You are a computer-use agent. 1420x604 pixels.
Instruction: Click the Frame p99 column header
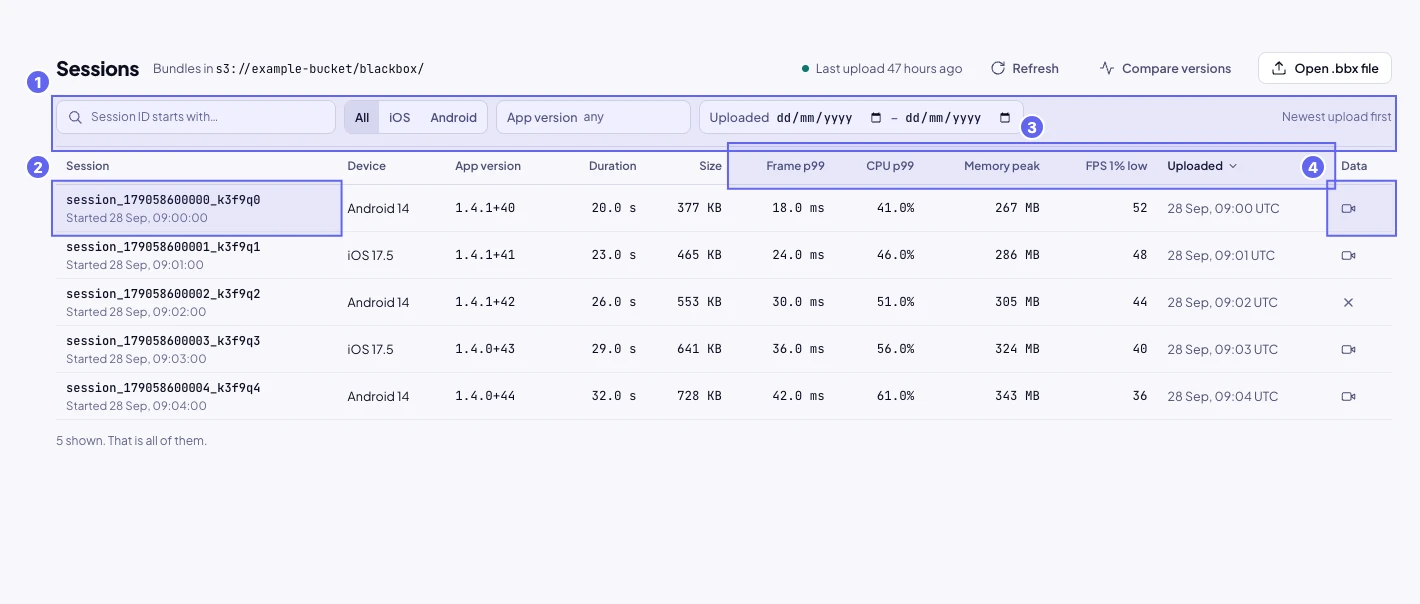pos(796,166)
